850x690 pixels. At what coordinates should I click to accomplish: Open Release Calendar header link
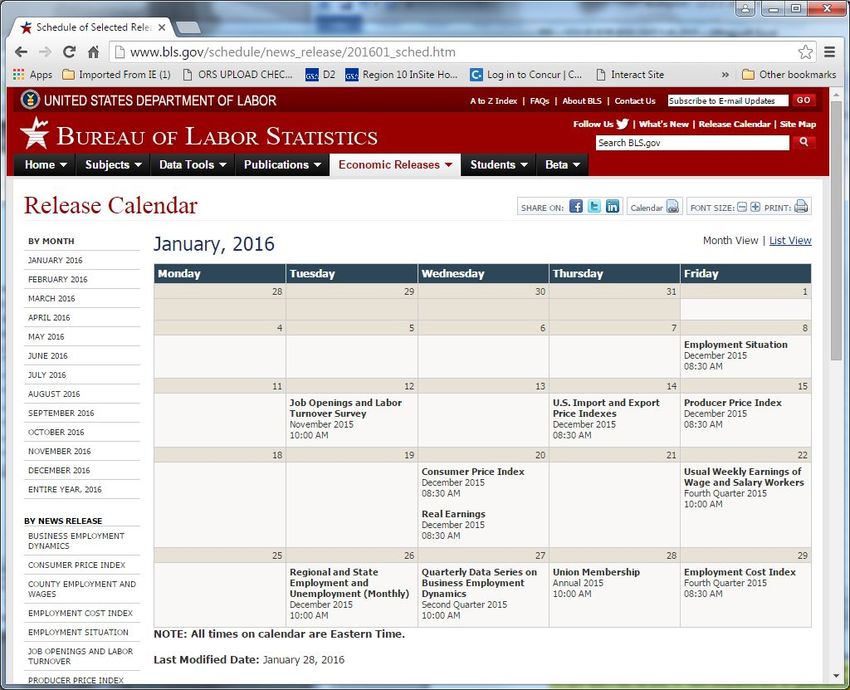[734, 124]
